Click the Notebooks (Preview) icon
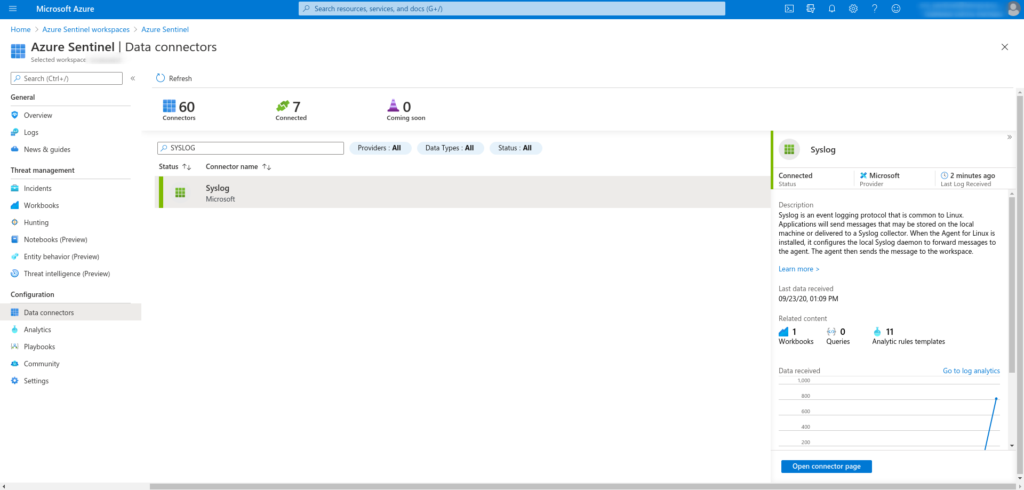 (x=15, y=239)
